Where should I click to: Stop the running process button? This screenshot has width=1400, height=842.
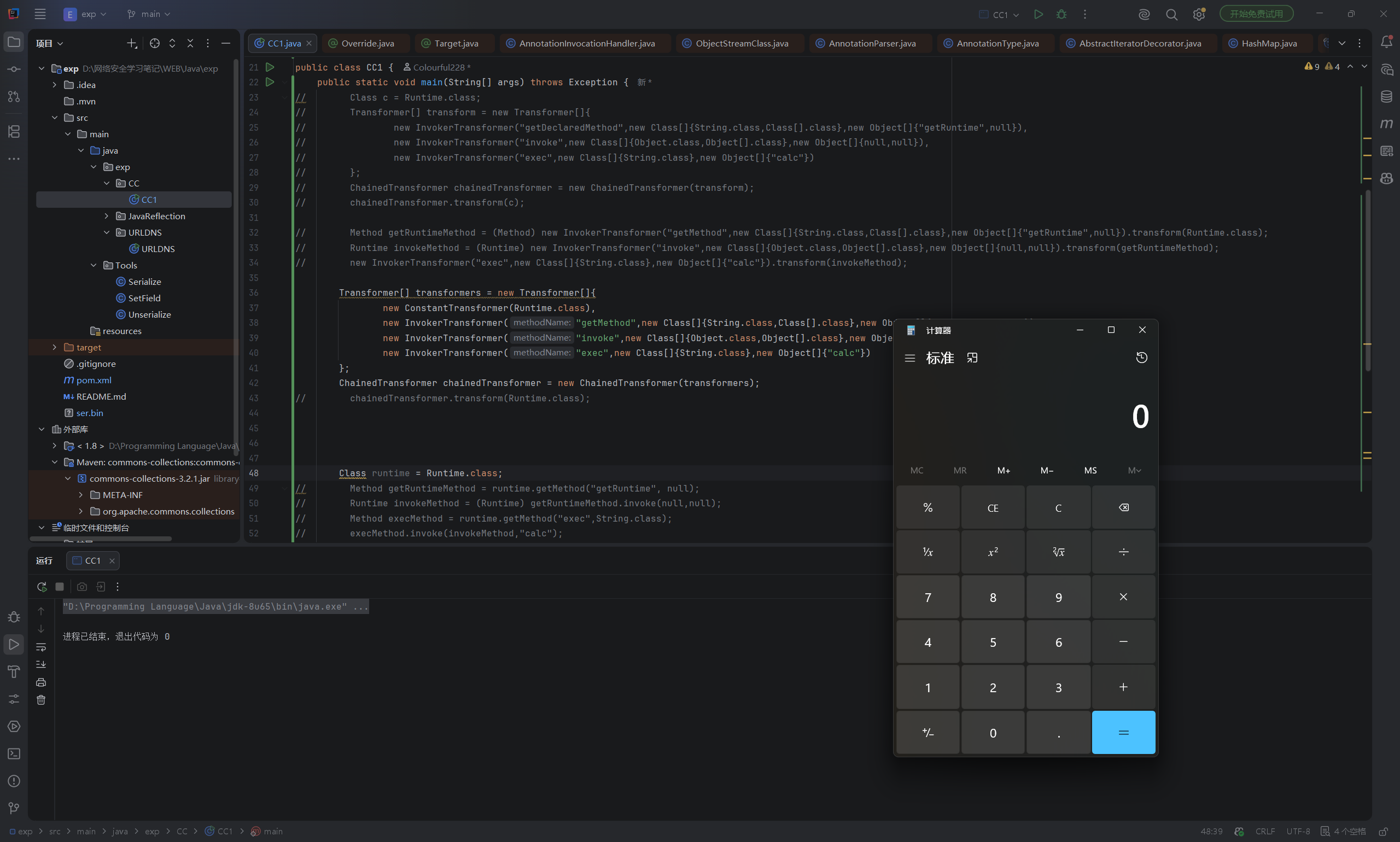[60, 587]
